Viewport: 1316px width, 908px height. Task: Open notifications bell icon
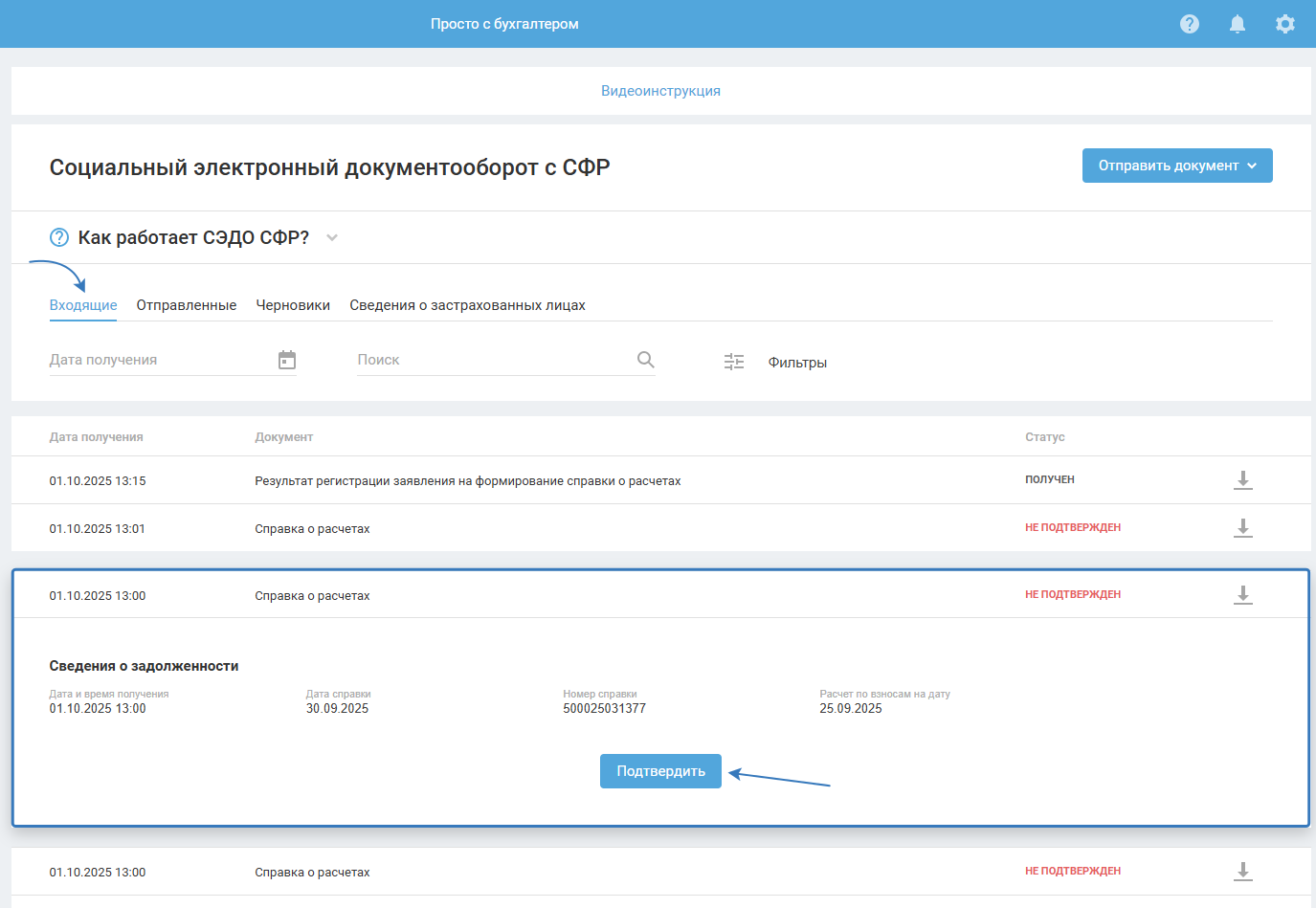pyautogui.click(x=1238, y=24)
